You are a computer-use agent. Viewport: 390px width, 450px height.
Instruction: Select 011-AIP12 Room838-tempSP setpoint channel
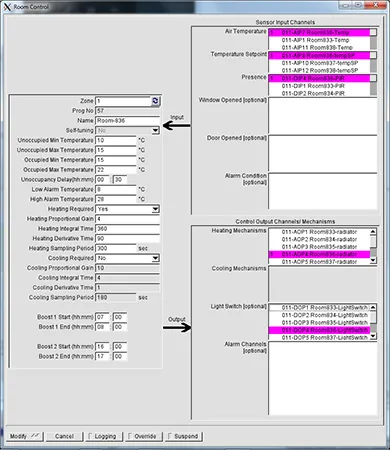[x=319, y=70]
